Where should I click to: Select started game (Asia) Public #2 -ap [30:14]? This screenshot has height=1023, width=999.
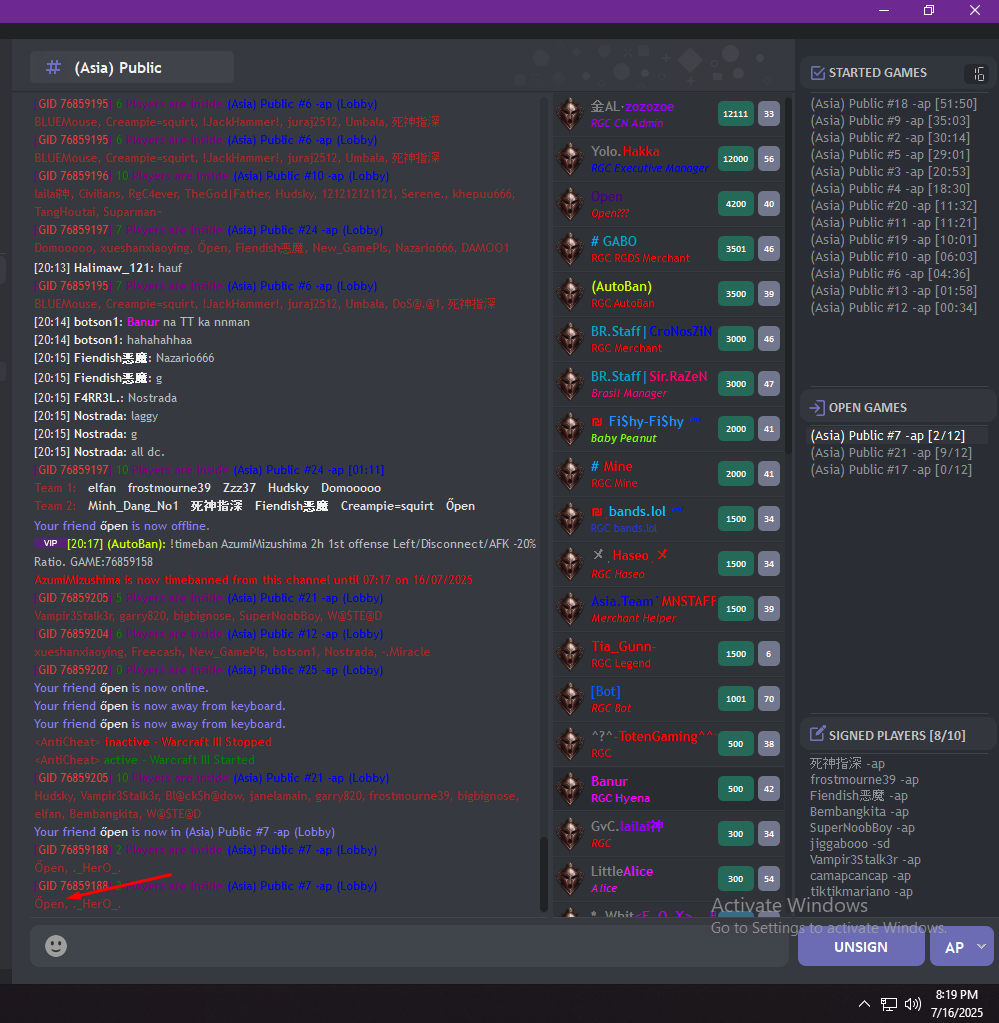tap(890, 138)
